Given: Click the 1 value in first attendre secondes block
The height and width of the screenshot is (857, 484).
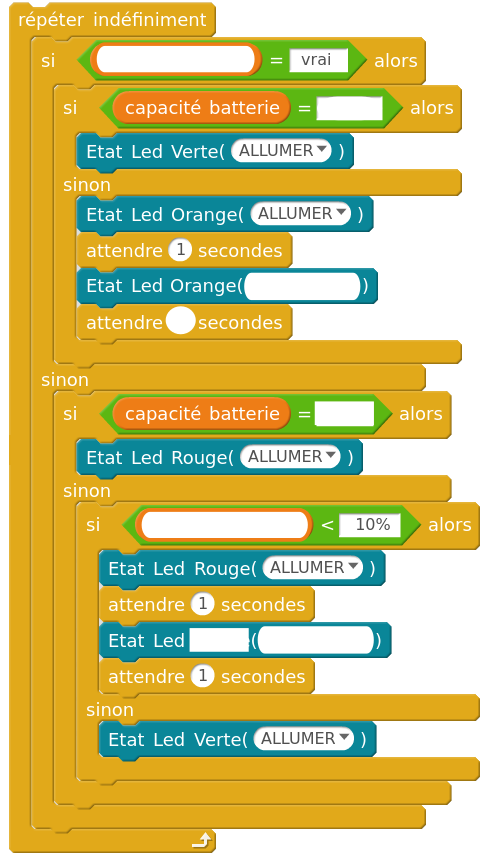Looking at the screenshot, I should click(180, 251).
